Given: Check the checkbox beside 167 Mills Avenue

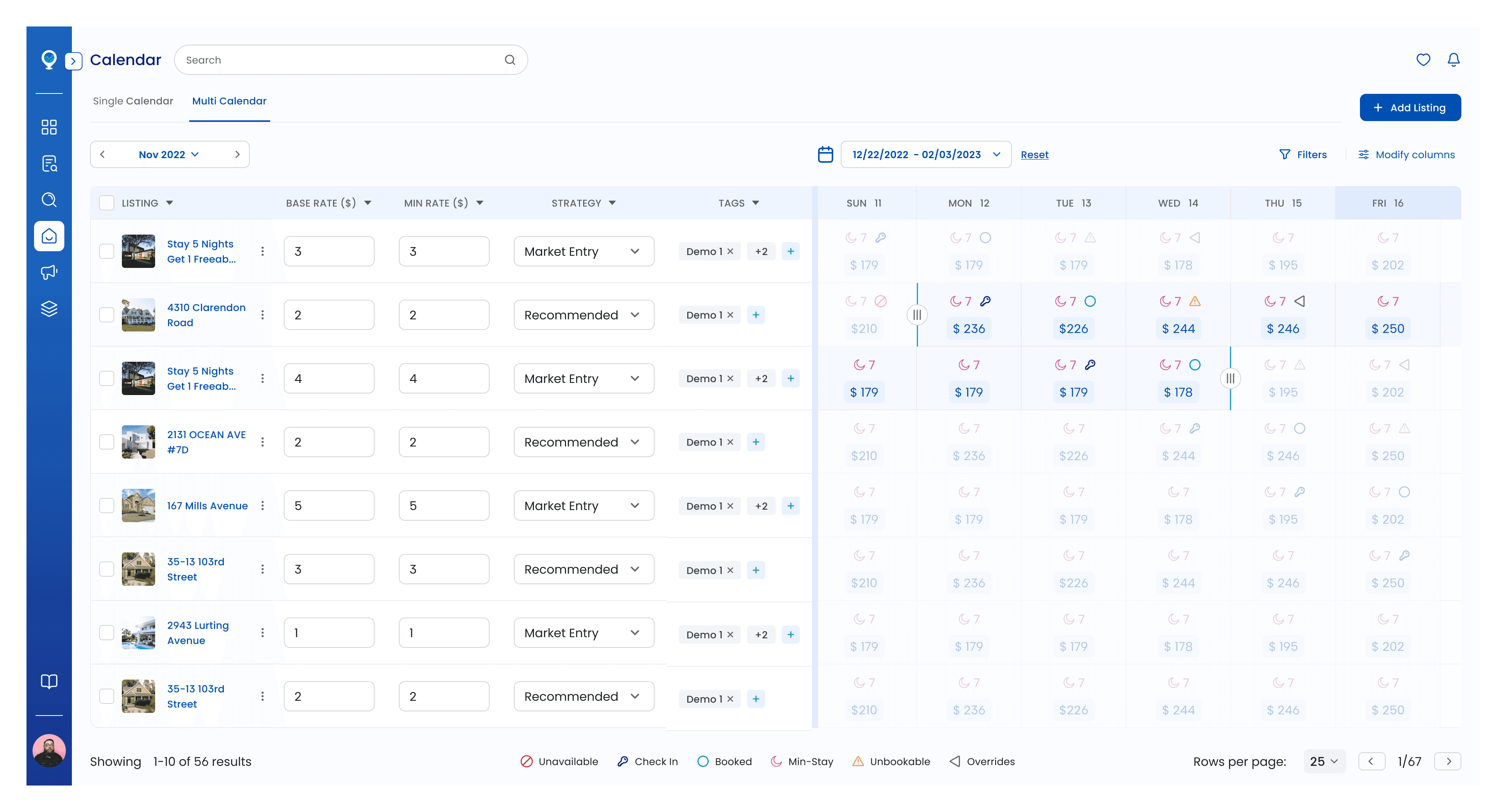Looking at the screenshot, I should click(x=106, y=505).
